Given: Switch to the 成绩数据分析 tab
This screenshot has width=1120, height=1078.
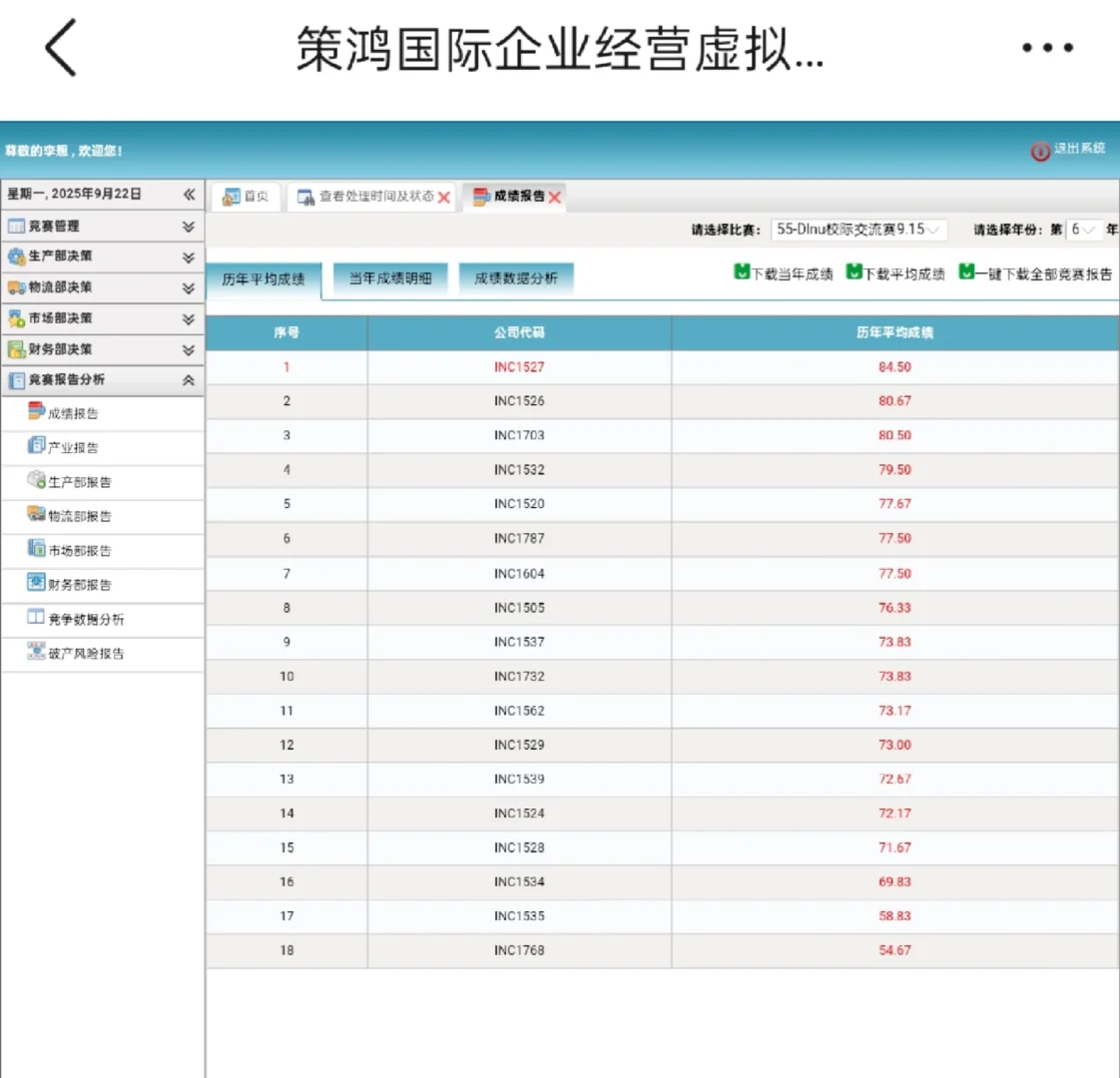Looking at the screenshot, I should click(516, 278).
